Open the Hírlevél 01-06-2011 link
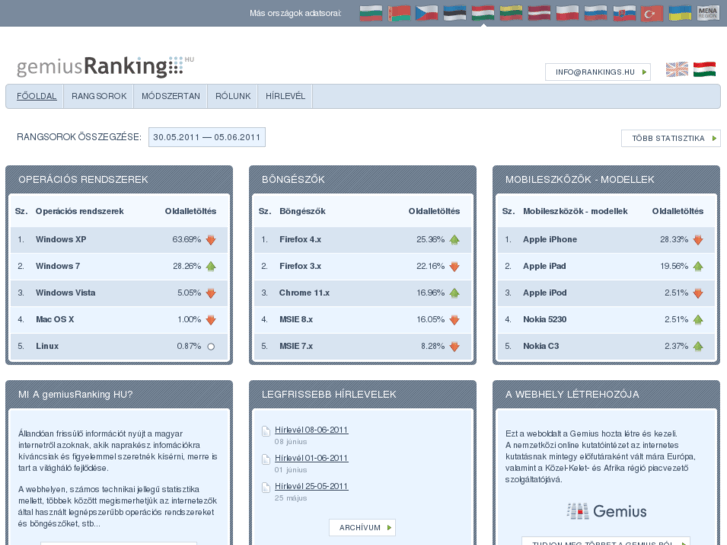 pos(311,458)
